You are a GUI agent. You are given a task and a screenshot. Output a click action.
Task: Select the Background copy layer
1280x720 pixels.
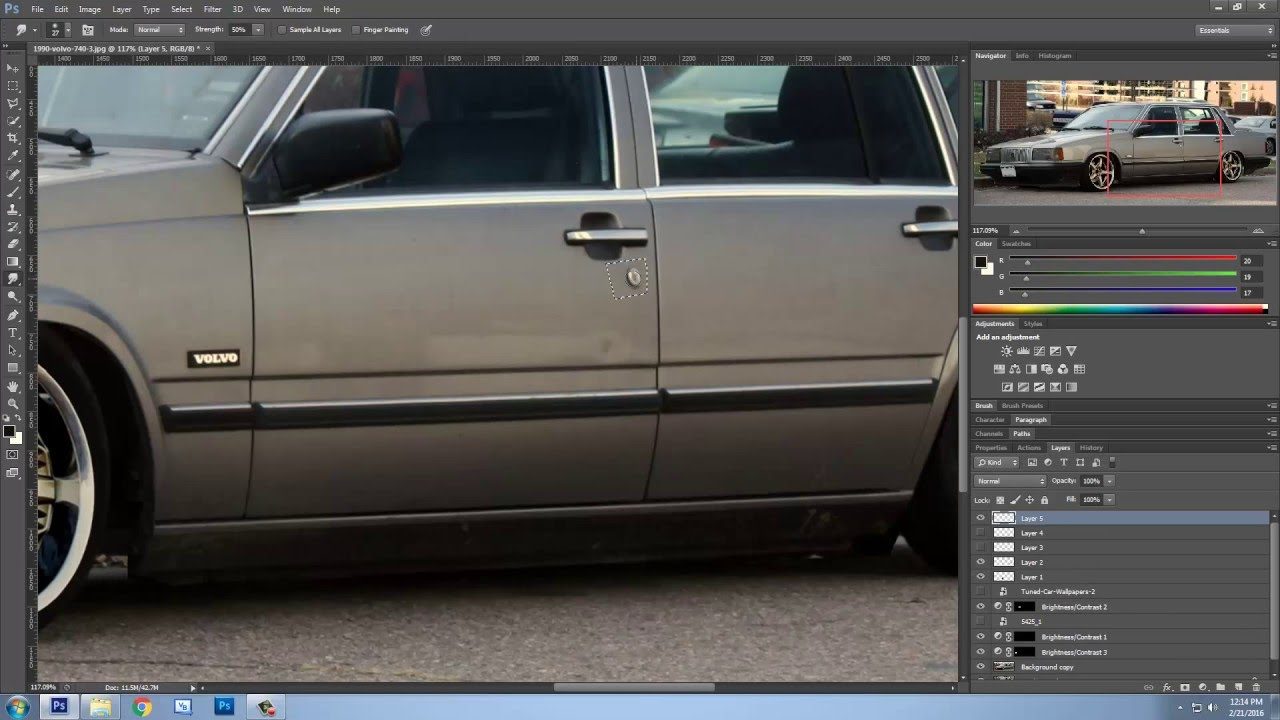click(x=1047, y=667)
